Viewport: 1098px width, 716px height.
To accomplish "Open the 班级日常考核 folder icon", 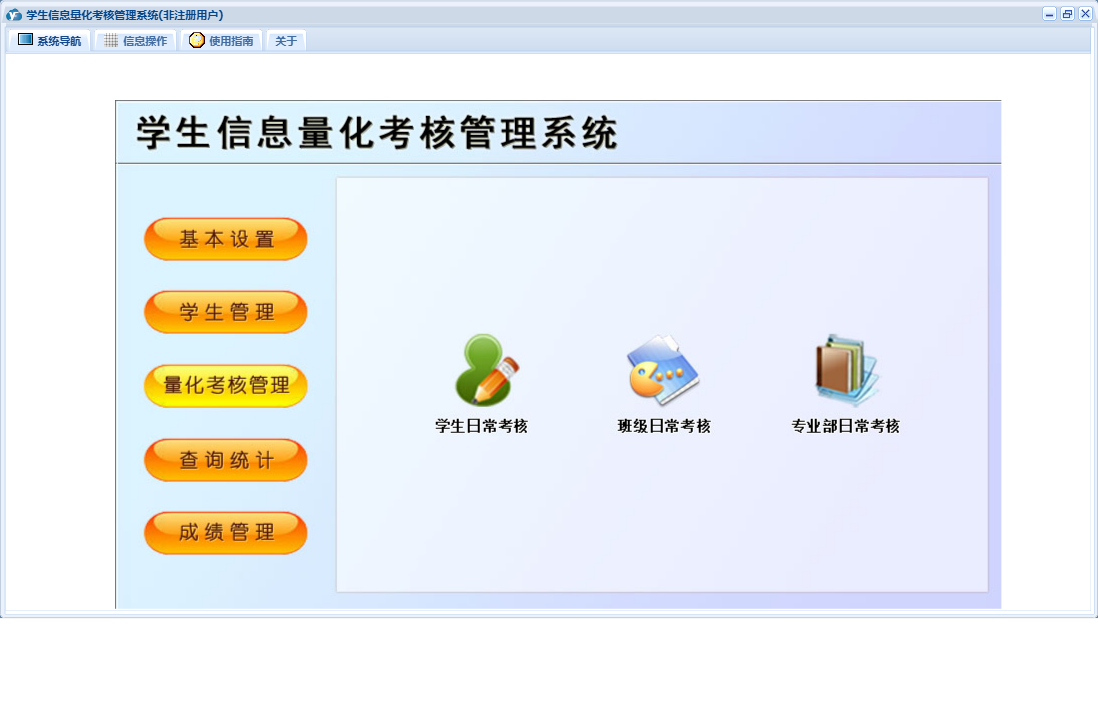I will tap(663, 370).
